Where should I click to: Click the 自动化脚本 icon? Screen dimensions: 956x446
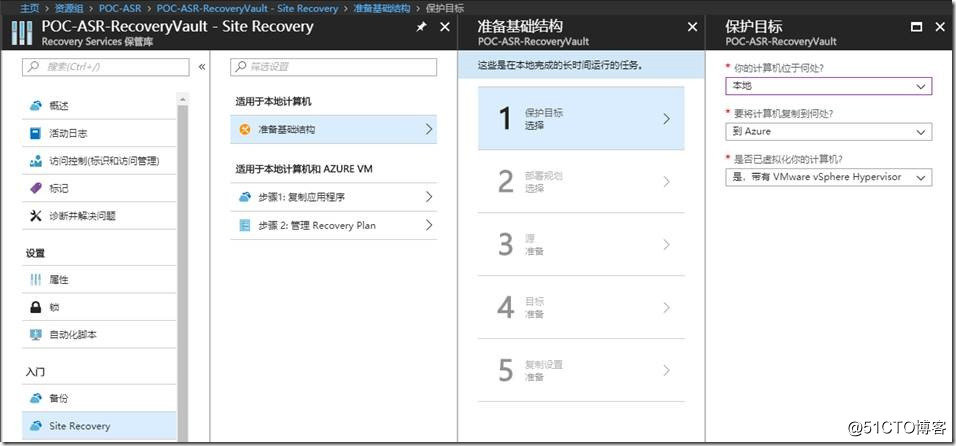click(36, 334)
